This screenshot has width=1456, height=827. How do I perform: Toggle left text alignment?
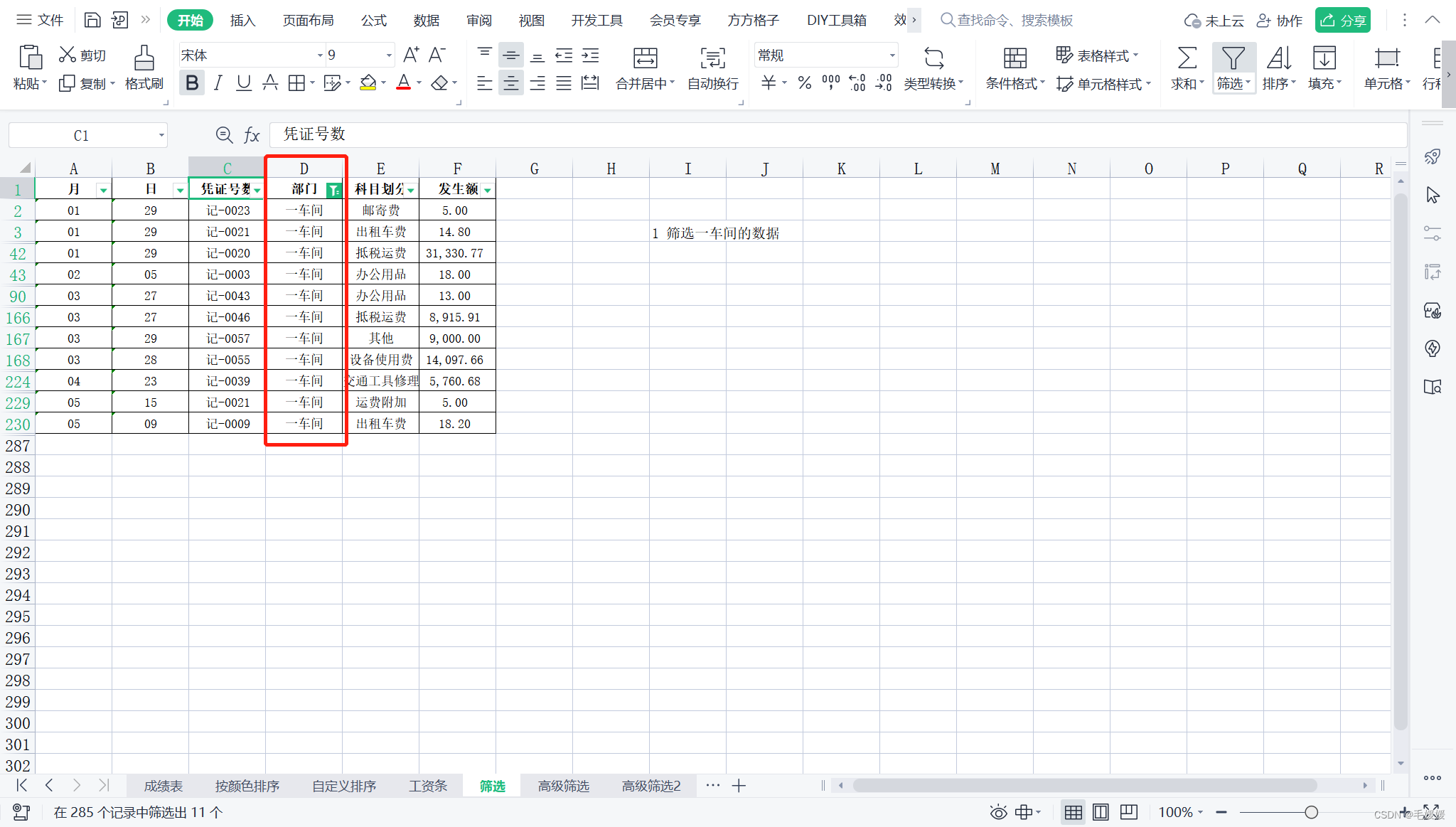pos(484,83)
